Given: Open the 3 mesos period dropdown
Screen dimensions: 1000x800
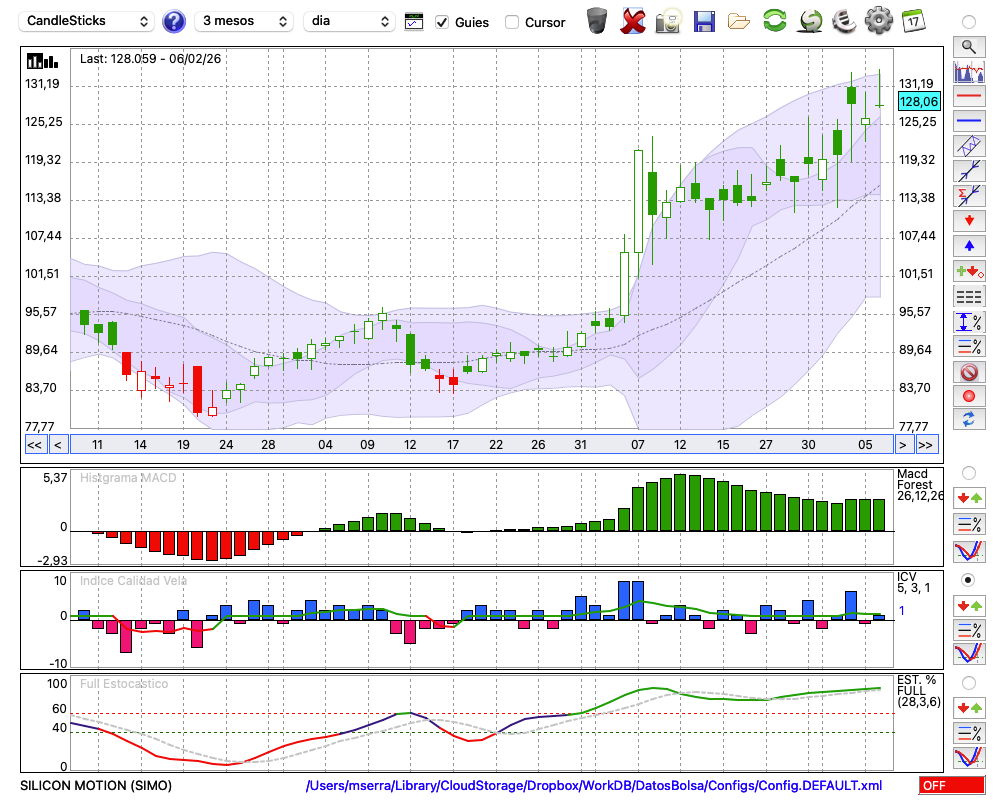Looking at the screenshot, I should tap(245, 21).
